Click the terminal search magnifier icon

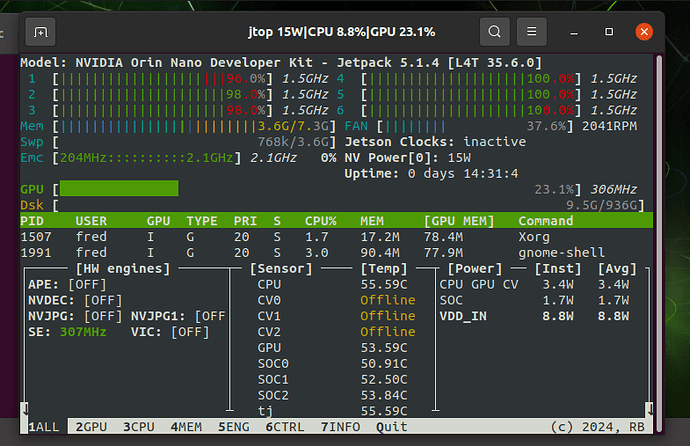point(495,32)
